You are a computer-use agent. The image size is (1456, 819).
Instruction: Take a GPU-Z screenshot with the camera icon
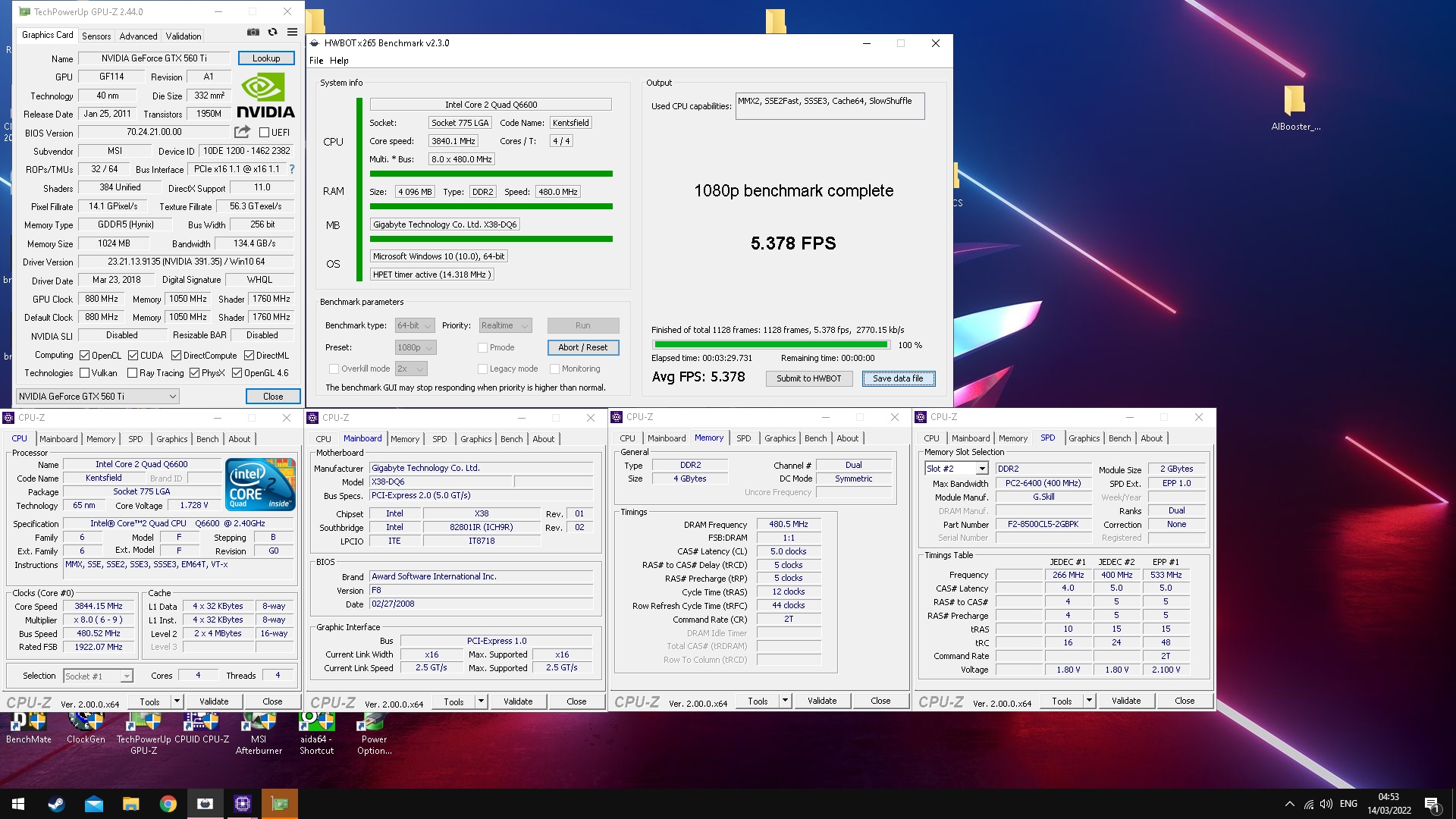253,33
